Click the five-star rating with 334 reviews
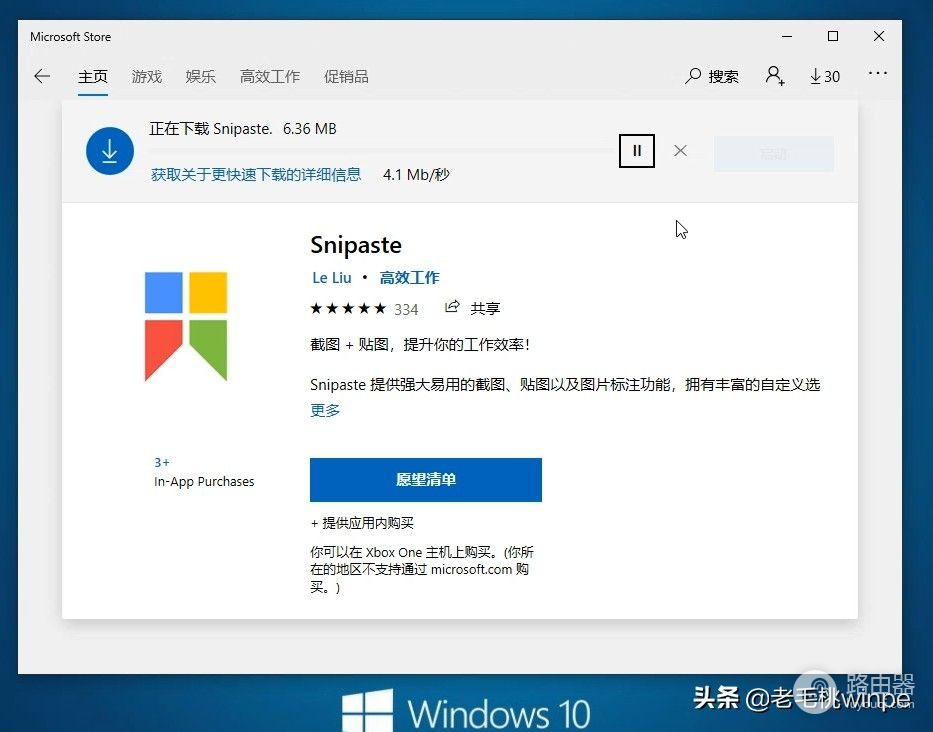 (364, 309)
